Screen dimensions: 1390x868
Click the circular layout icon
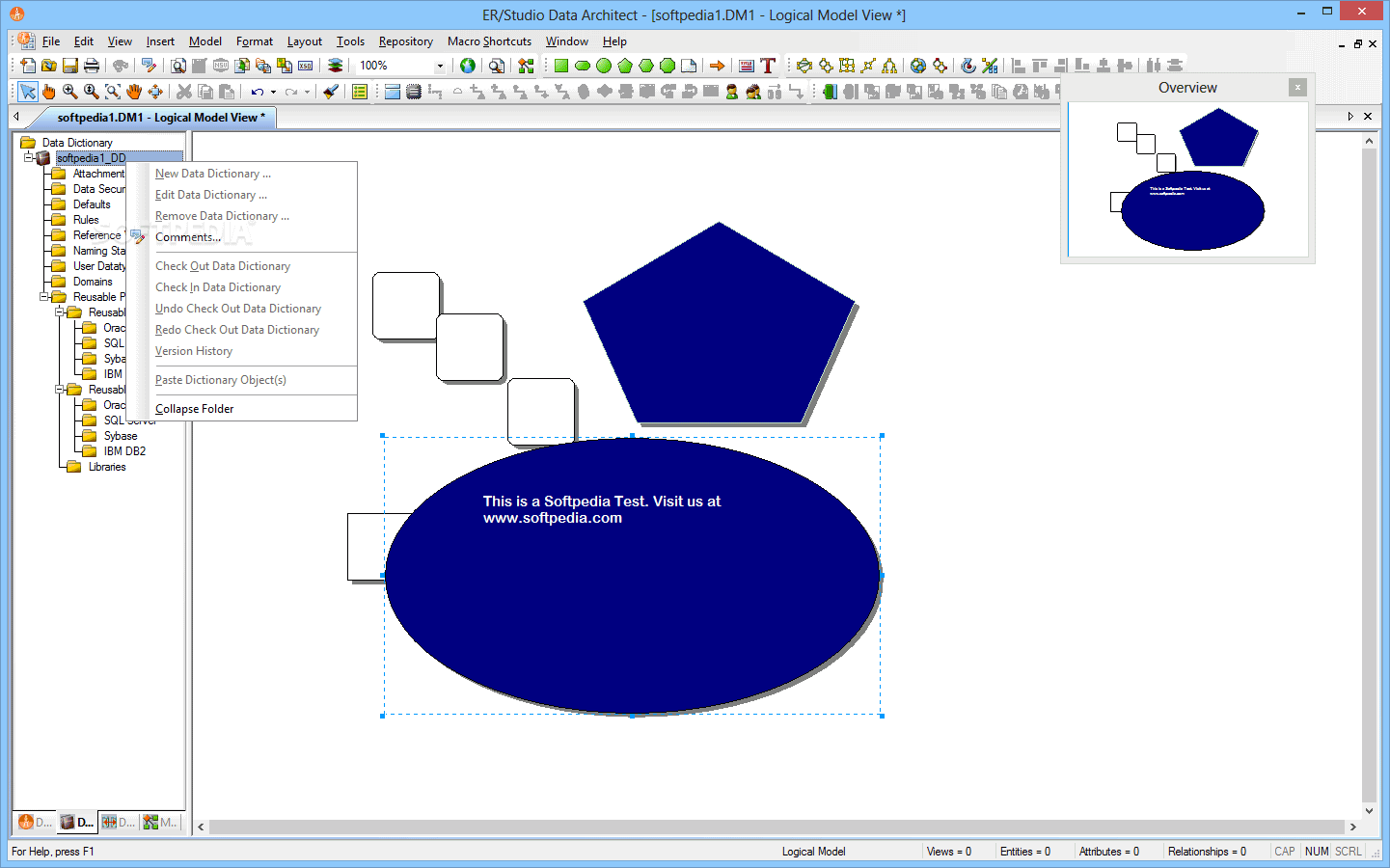804,66
